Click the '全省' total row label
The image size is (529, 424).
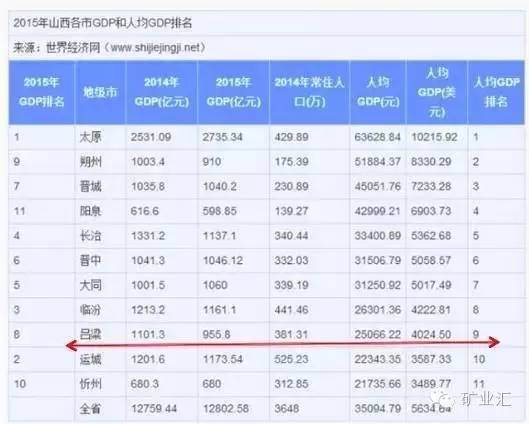[x=90, y=409]
